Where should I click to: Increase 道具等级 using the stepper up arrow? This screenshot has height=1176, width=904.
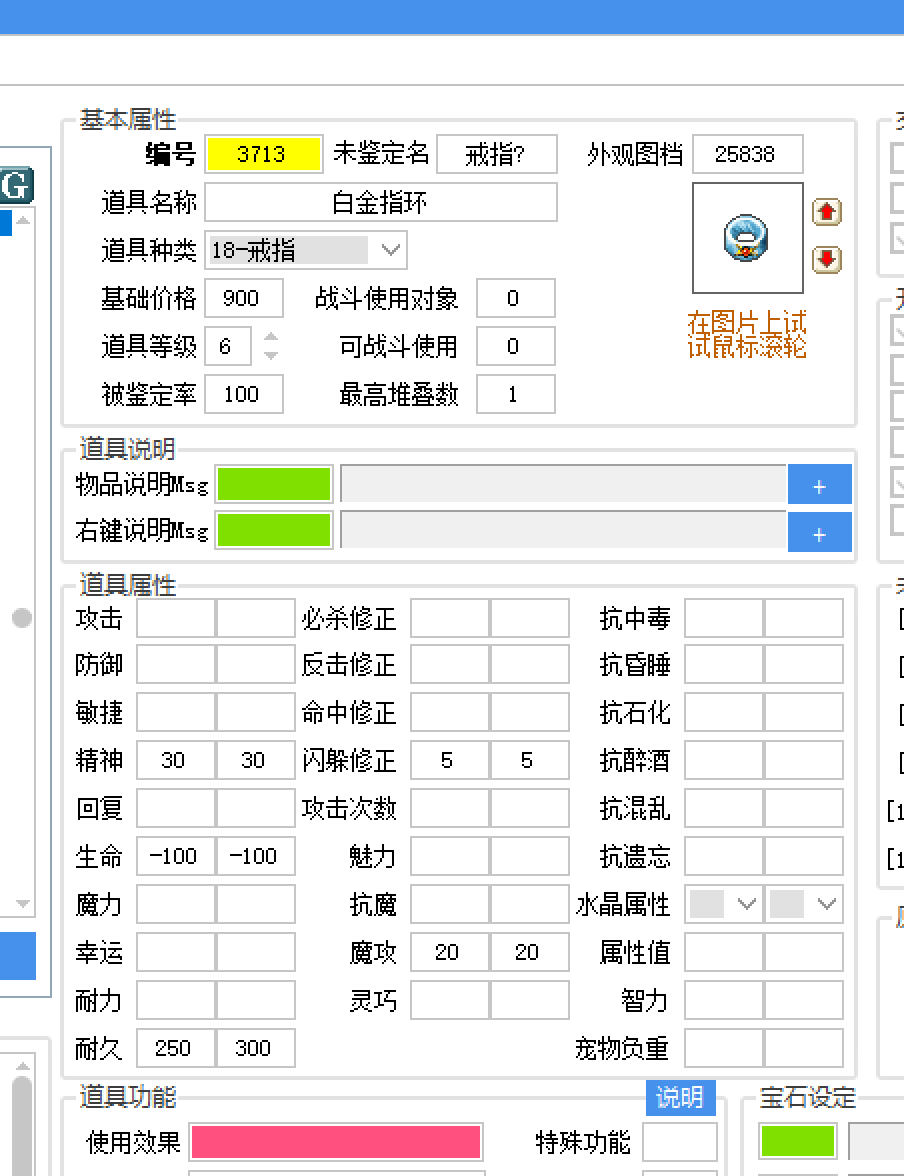[x=271, y=339]
